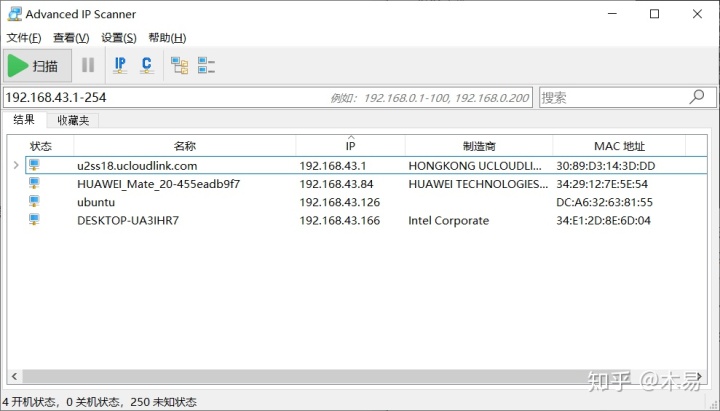Image resolution: width=720 pixels, height=411 pixels.
Task: Click manufacturer HUAWEI TECHNOLOGIES...
Action: coord(478,184)
